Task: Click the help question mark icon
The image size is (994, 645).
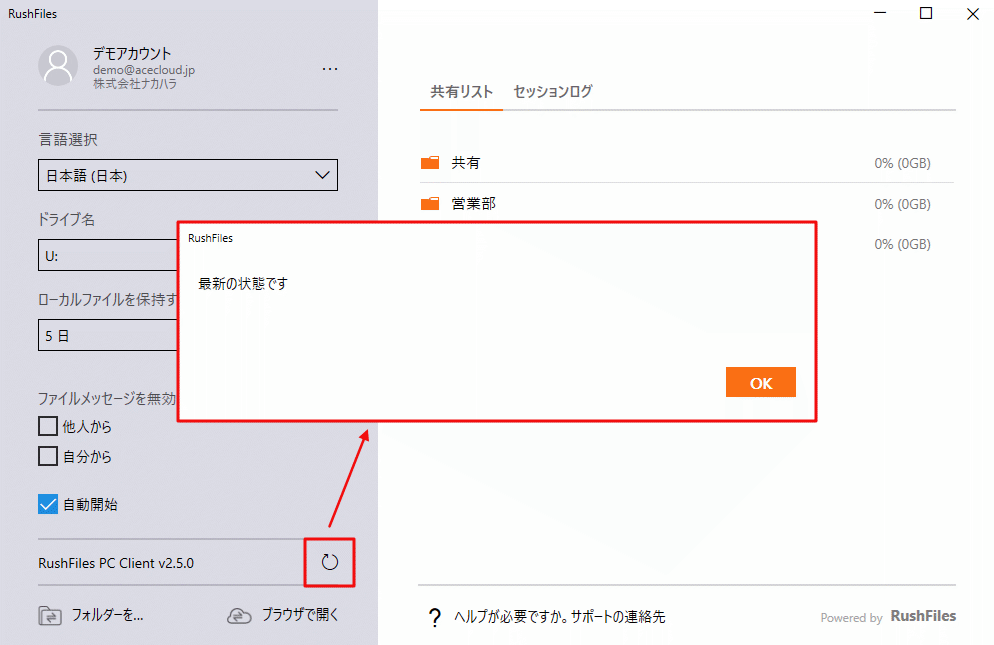Action: point(435,617)
